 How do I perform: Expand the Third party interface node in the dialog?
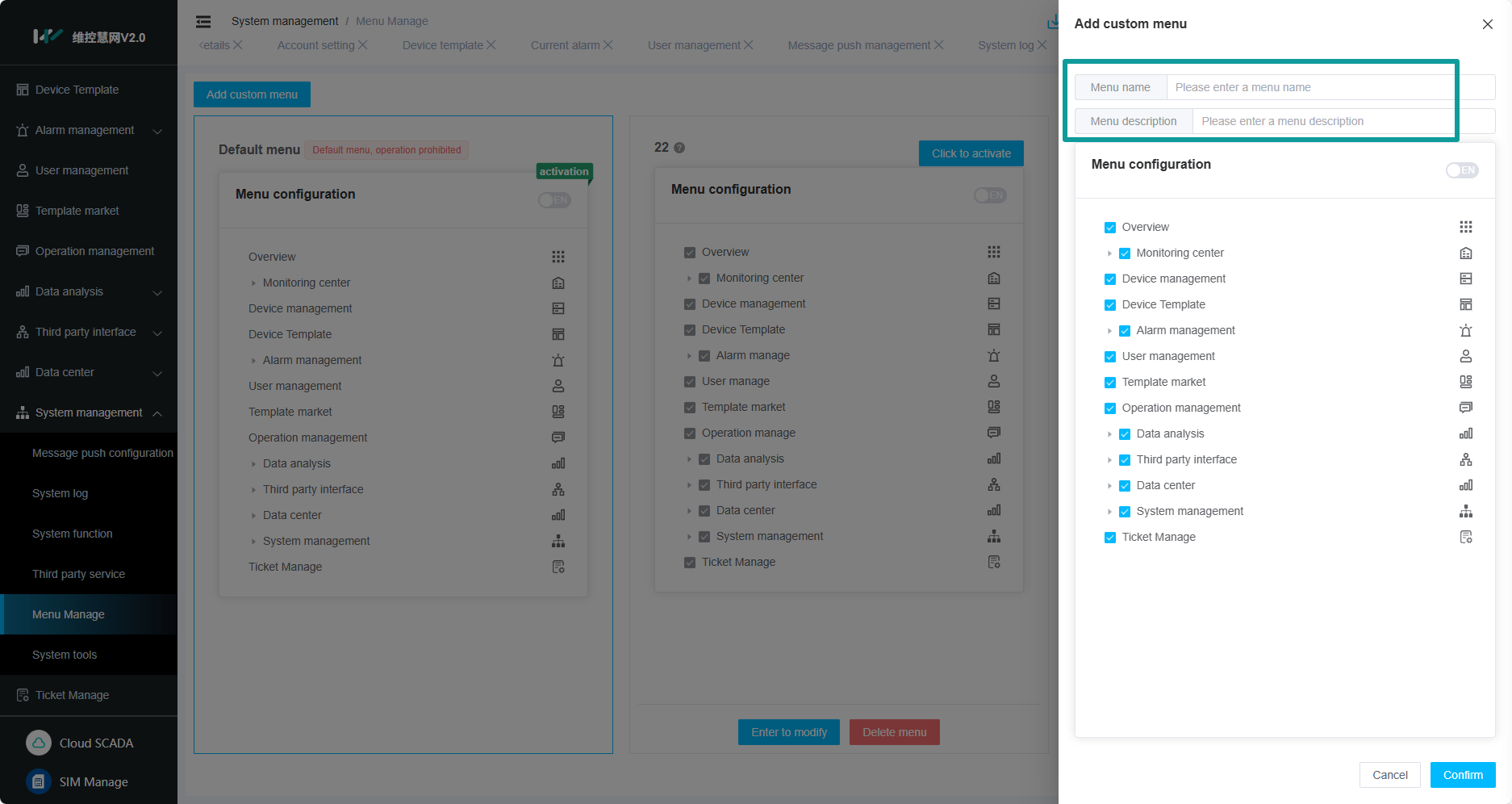1109,460
